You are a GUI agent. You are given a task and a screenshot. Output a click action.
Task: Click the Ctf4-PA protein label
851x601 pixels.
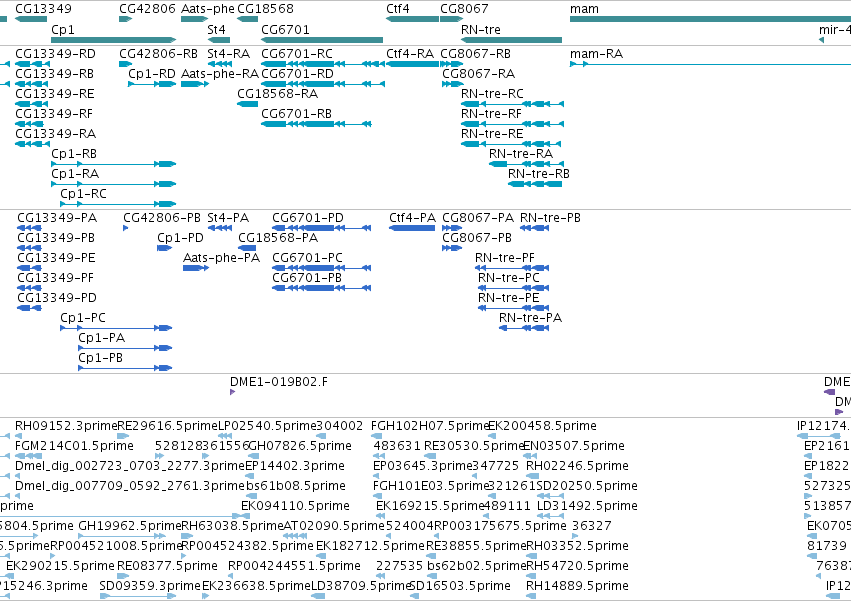coord(412,218)
